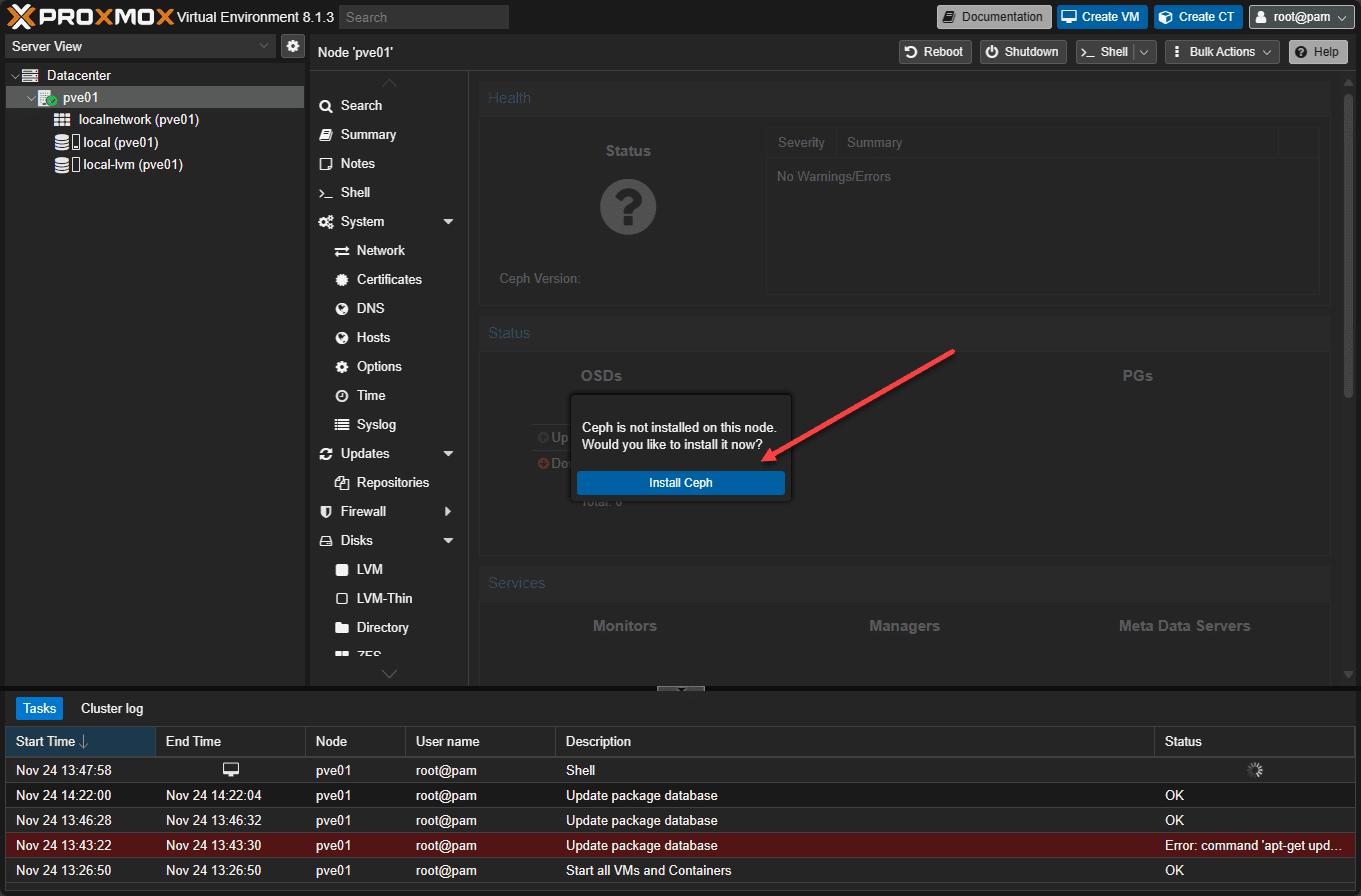Select Summary in the node menu

[368, 134]
